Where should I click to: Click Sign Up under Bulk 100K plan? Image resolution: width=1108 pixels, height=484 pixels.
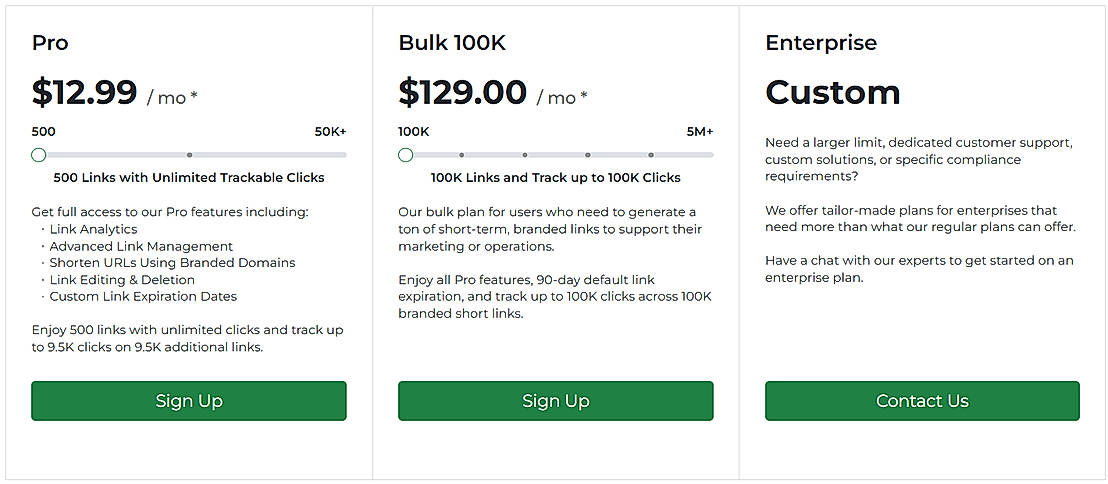(555, 401)
